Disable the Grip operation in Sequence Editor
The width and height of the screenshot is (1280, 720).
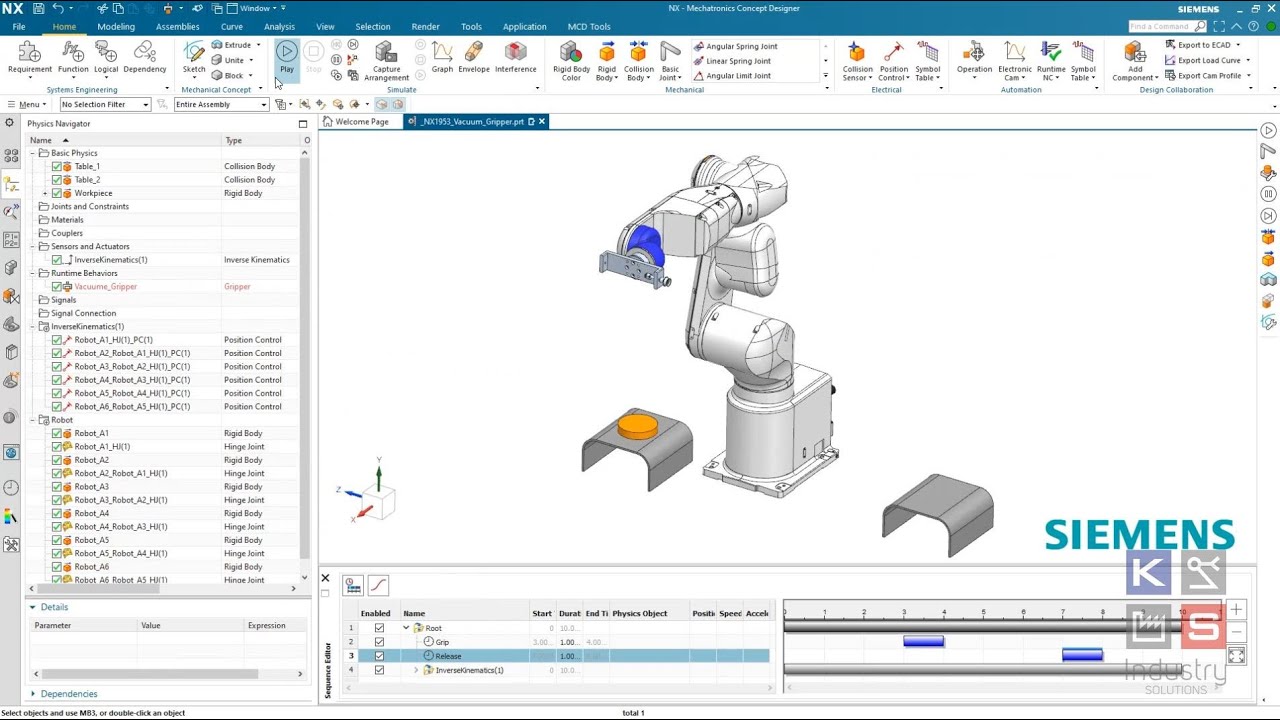[x=379, y=642]
